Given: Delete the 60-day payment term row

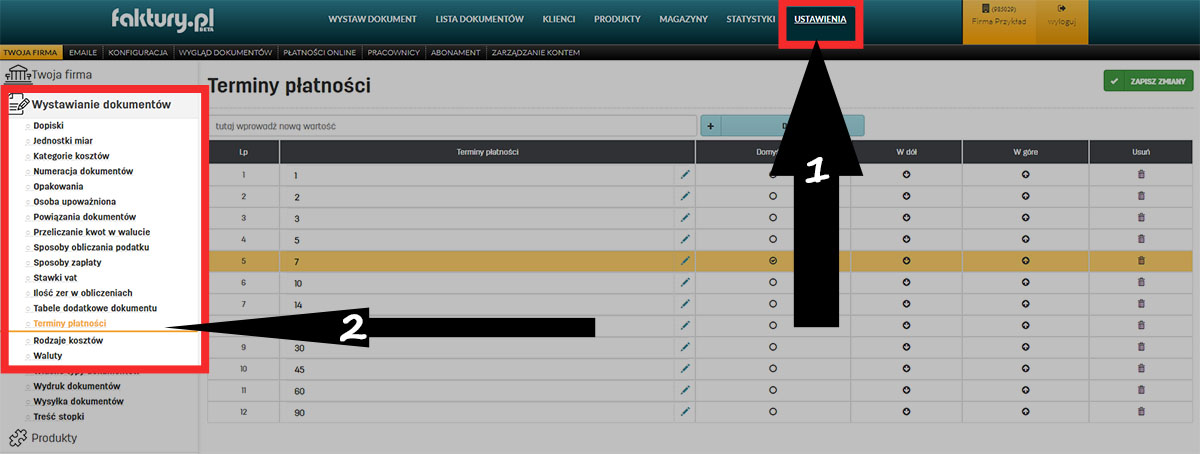Looking at the screenshot, I should coord(1141,390).
